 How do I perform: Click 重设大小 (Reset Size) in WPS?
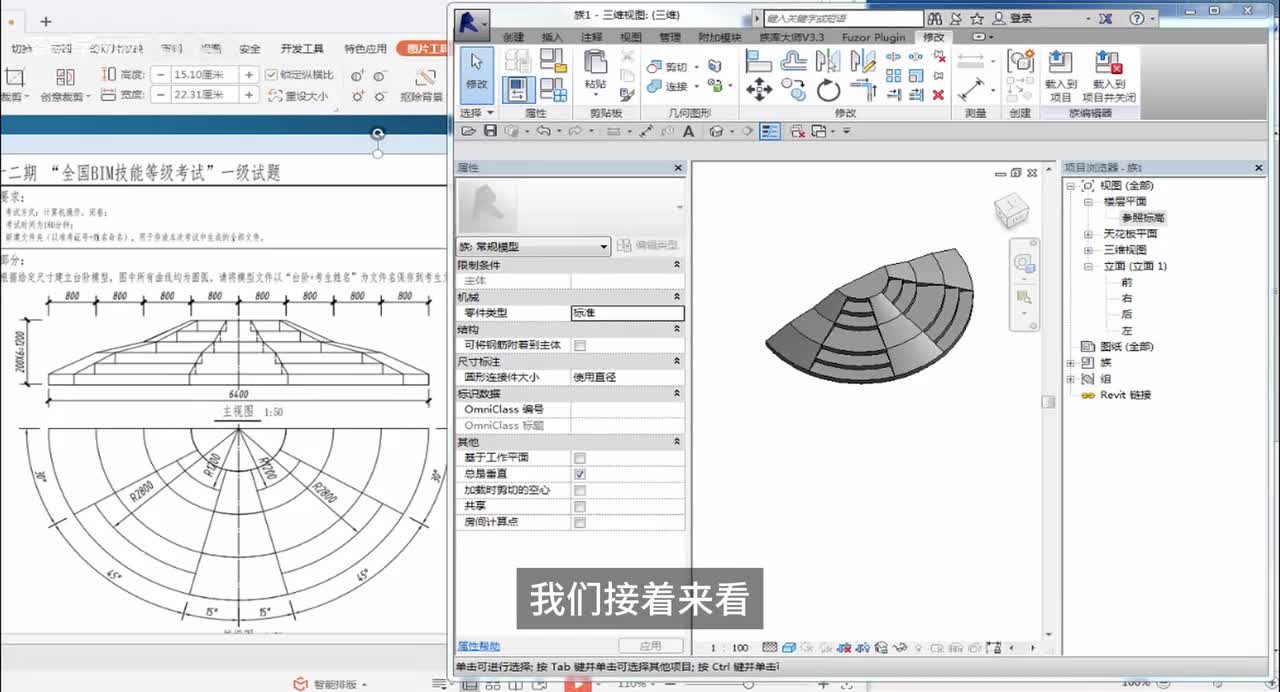pyautogui.click(x=298, y=96)
